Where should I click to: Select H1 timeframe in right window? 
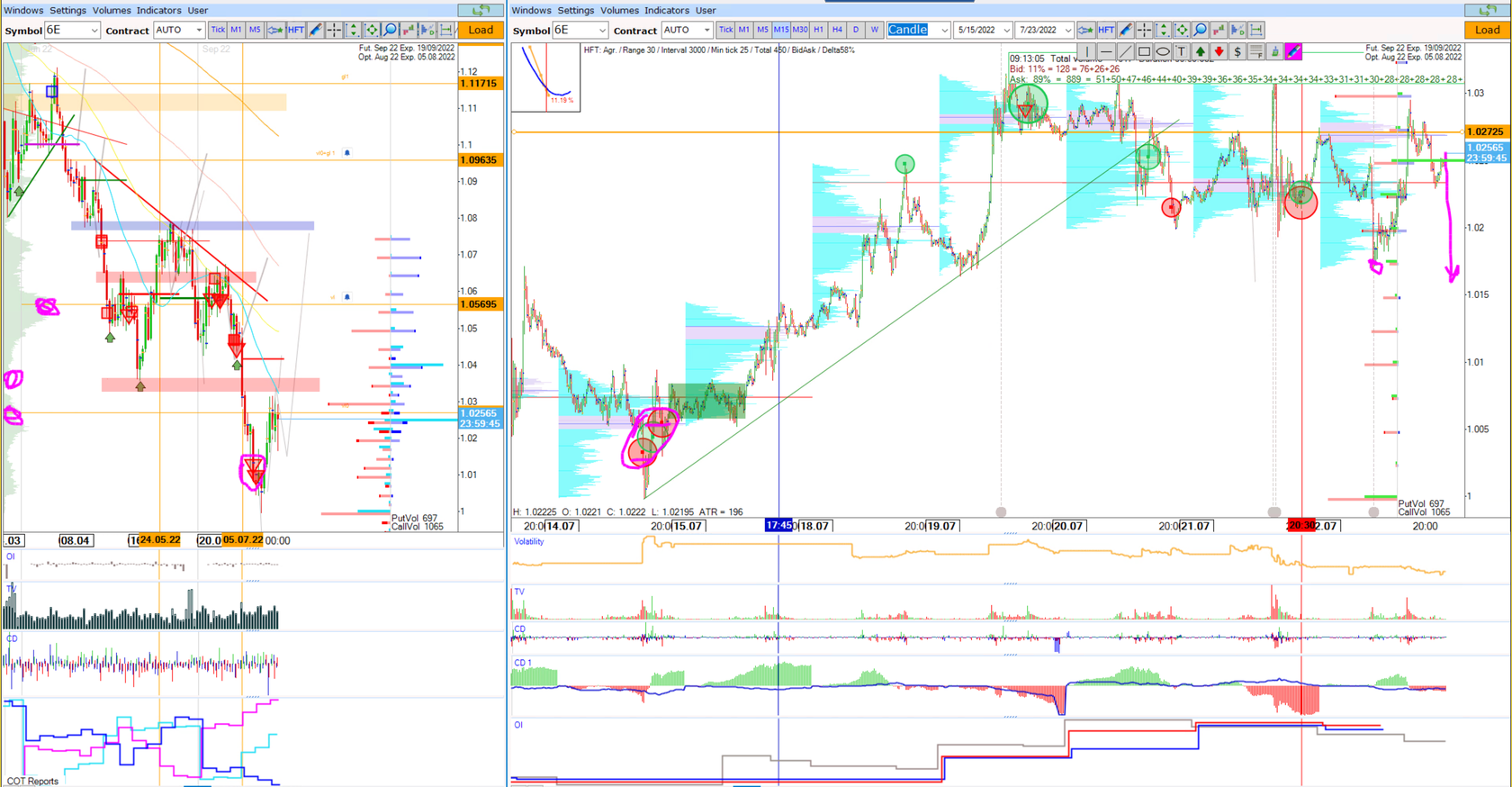tap(818, 30)
